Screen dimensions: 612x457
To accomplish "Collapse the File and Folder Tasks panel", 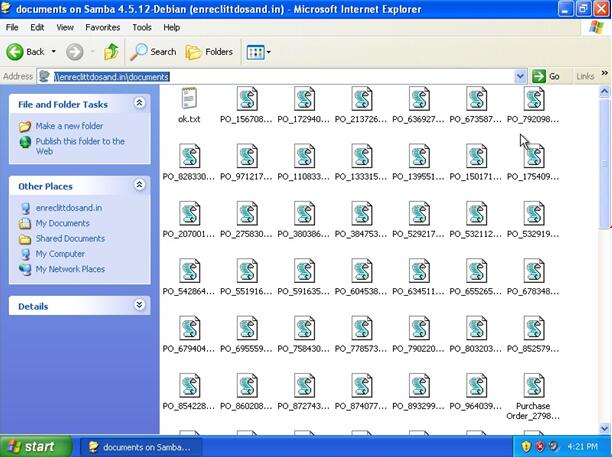I will (140, 103).
